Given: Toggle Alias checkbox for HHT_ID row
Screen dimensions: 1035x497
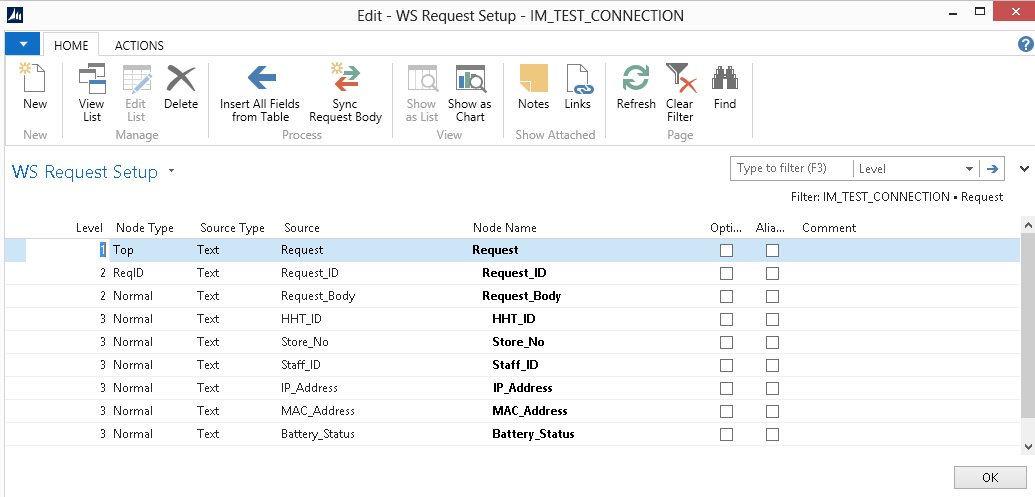Looking at the screenshot, I should coord(772,319).
